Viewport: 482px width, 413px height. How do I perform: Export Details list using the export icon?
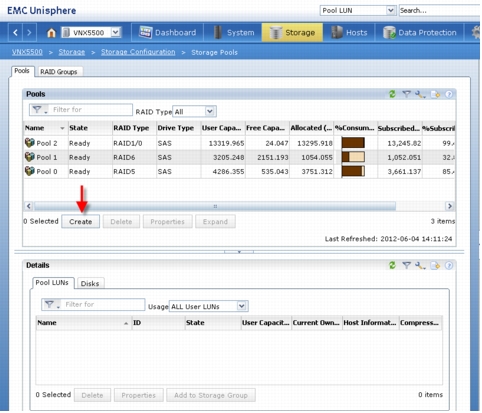pyautogui.click(x=435, y=266)
